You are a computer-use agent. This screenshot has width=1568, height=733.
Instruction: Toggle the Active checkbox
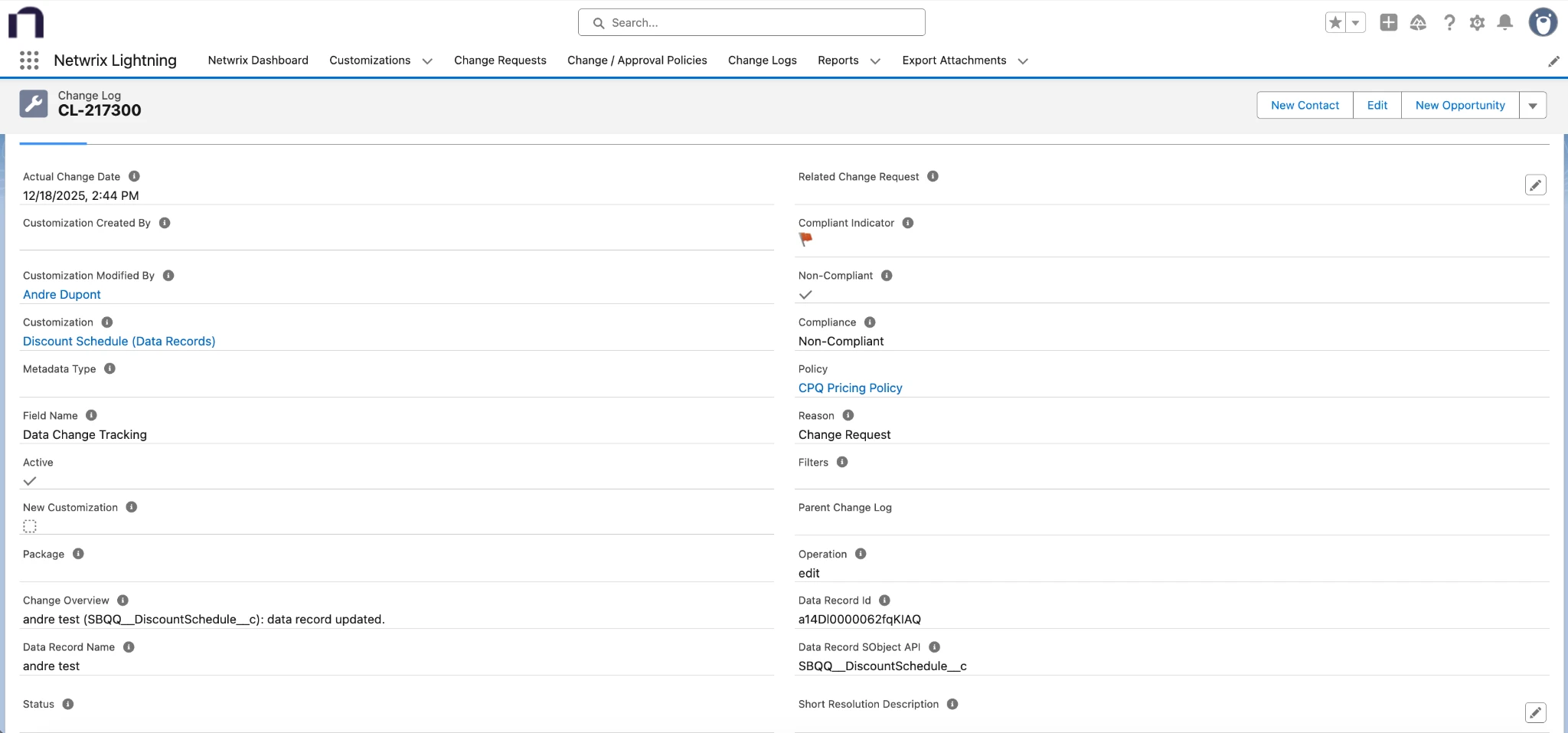(30, 481)
